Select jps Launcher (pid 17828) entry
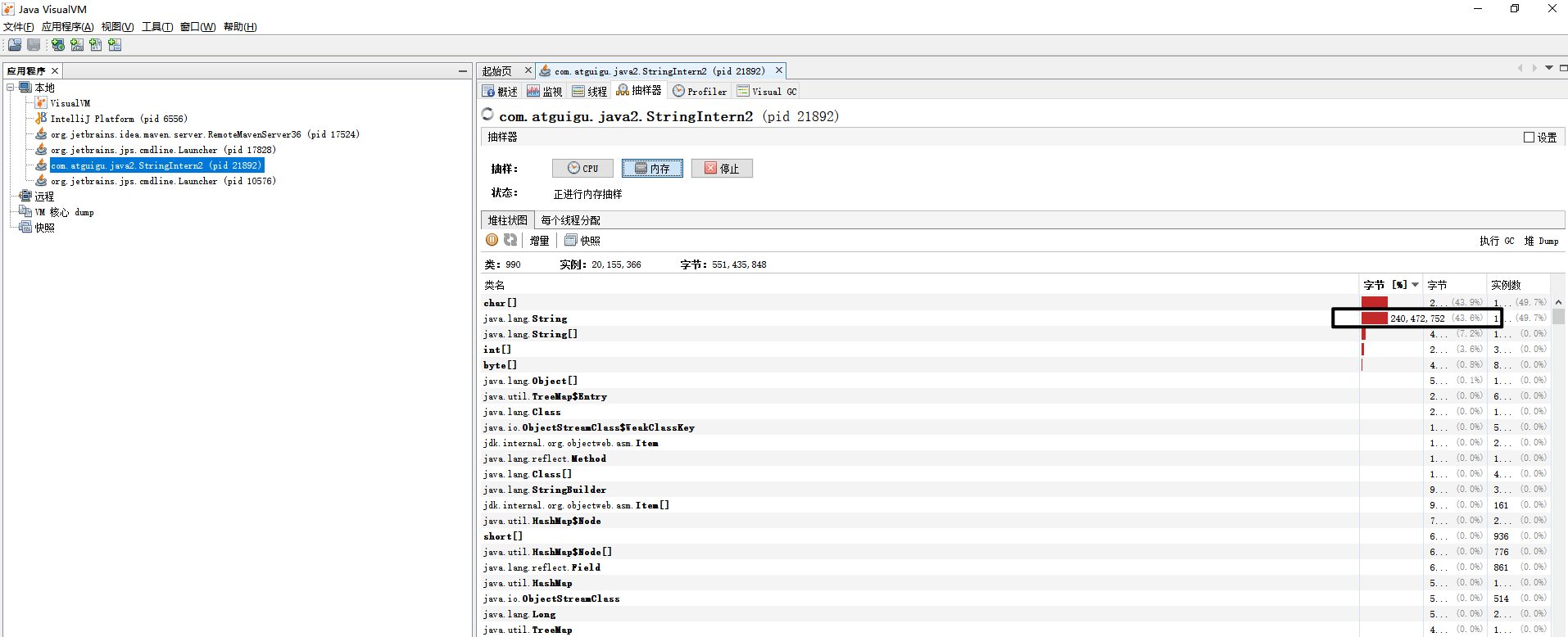This screenshot has width=1568, height=637. pyautogui.click(x=163, y=150)
